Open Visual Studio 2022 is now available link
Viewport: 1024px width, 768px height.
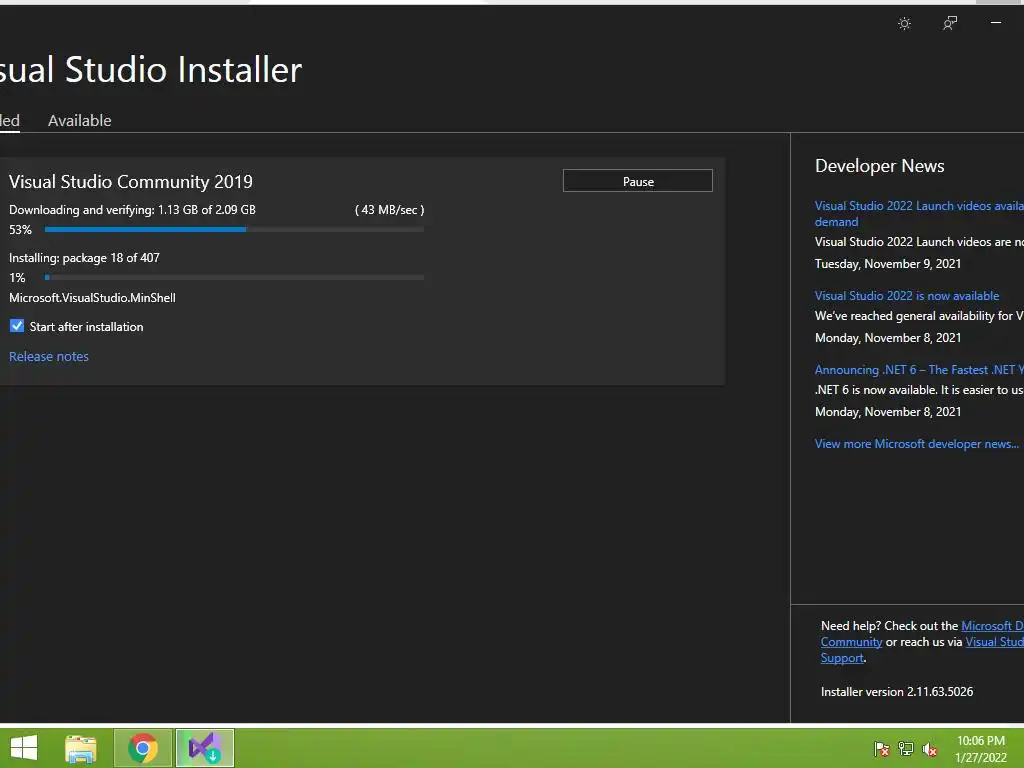[x=906, y=296]
